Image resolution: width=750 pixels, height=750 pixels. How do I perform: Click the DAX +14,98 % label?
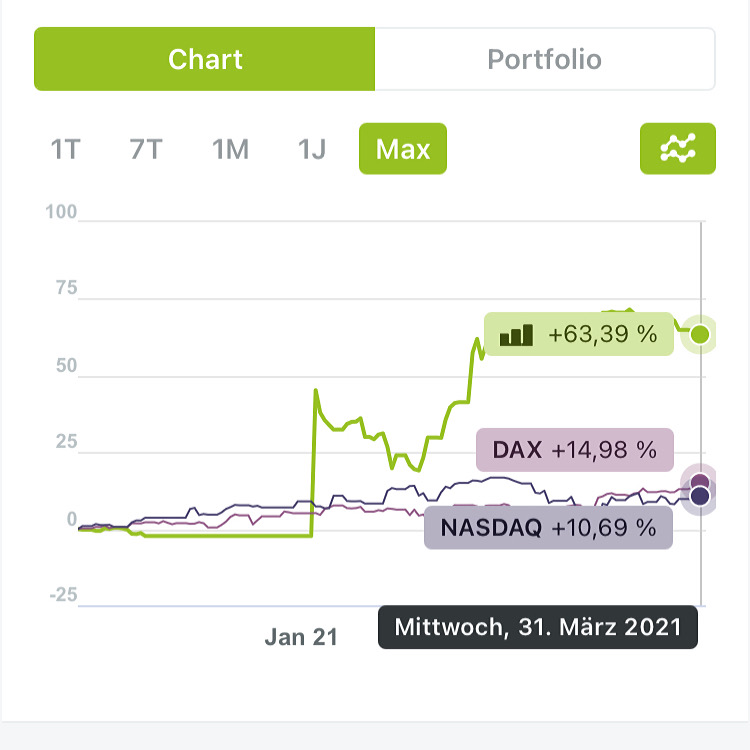coord(573,450)
